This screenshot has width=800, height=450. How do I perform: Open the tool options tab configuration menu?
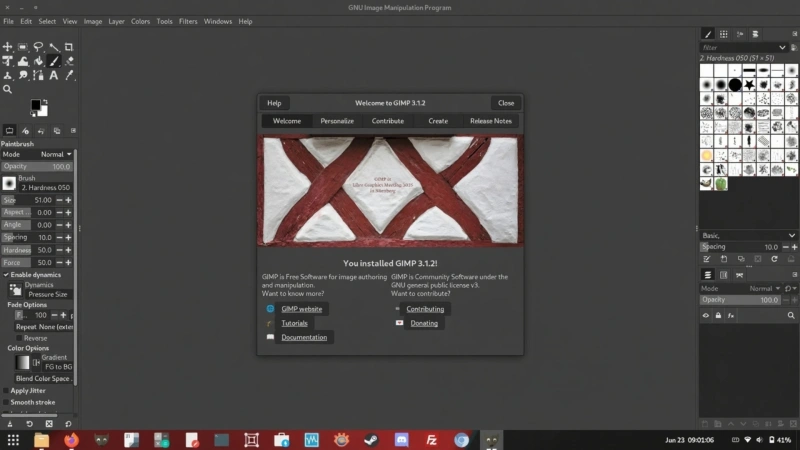tap(73, 131)
